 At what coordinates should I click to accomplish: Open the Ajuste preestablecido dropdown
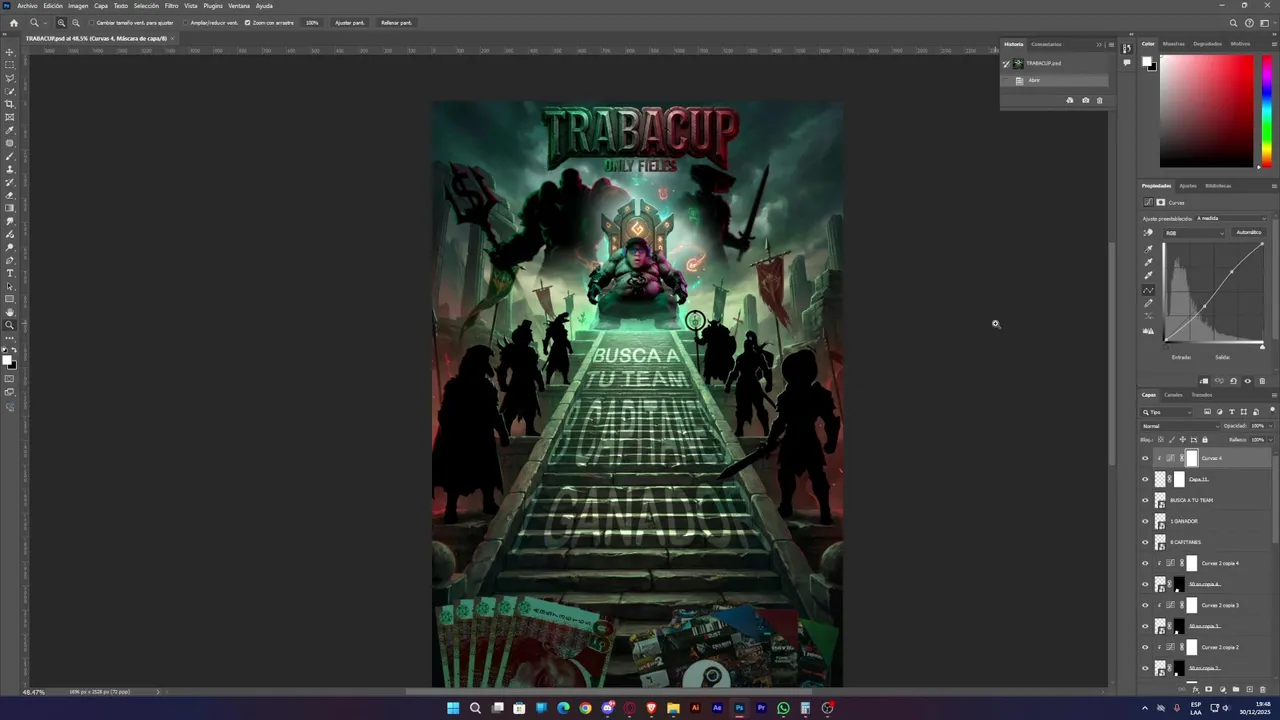[x=1231, y=218]
